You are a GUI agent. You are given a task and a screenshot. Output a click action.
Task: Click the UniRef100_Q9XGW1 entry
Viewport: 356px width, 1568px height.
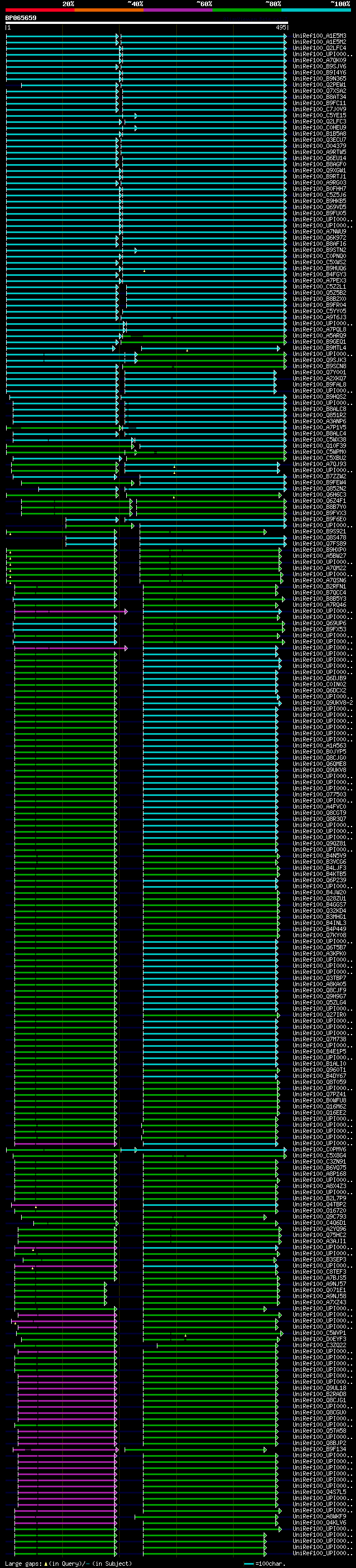pos(319,170)
